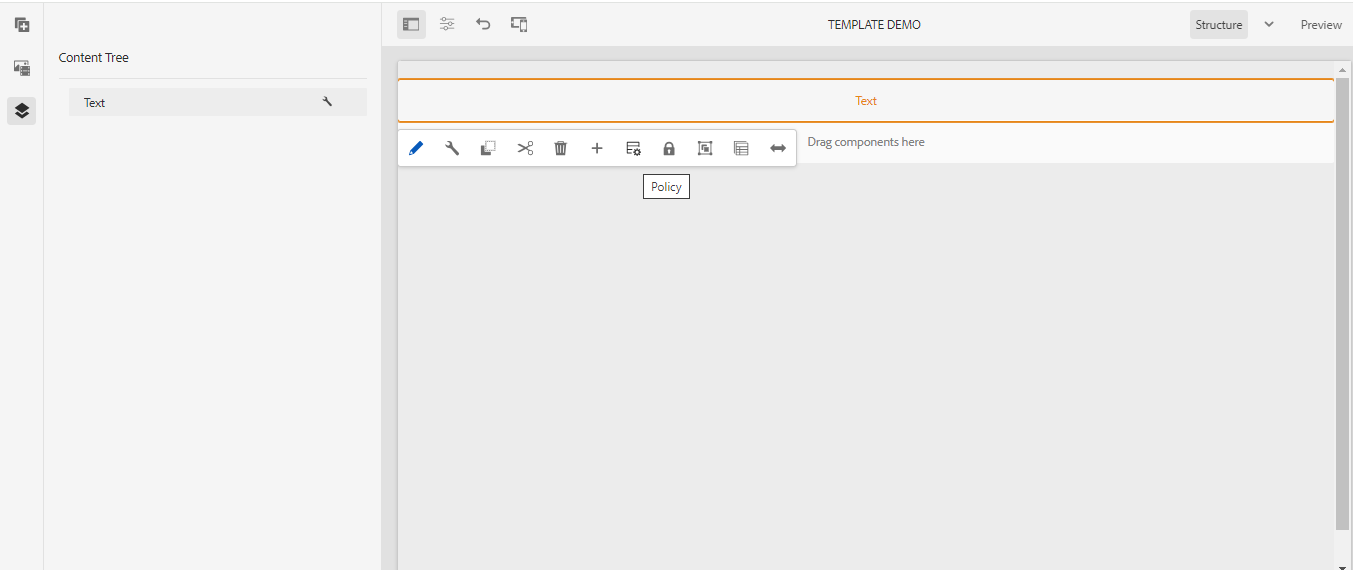Viewport: 1353px width, 570px height.
Task: Click the editor scrollbar up arrow
Action: pos(1342,69)
